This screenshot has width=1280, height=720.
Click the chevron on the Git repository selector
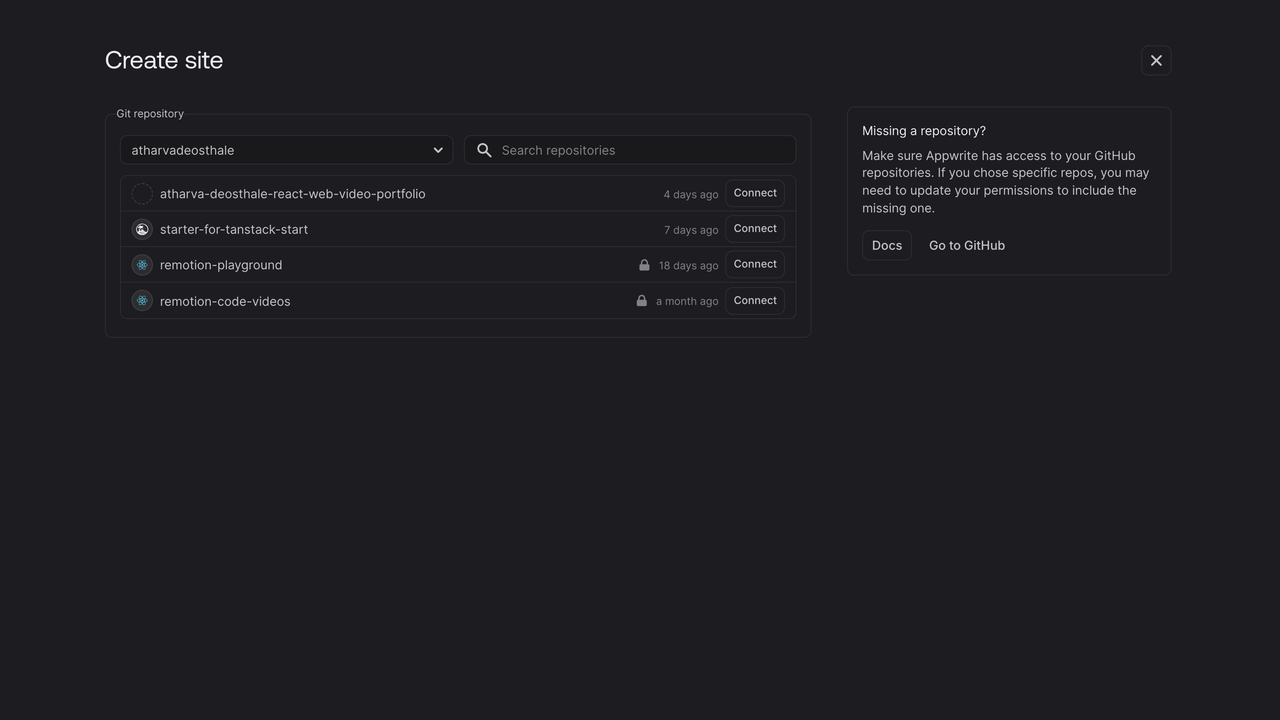coord(437,149)
